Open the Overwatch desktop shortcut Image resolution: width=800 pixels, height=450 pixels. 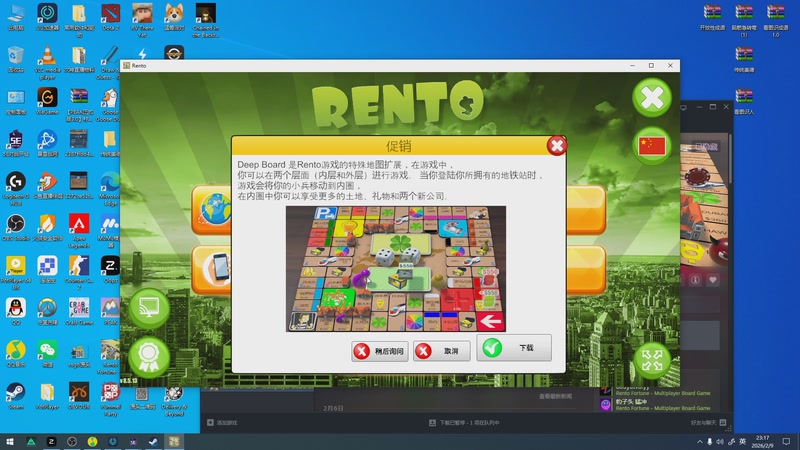pyautogui.click(x=47, y=311)
